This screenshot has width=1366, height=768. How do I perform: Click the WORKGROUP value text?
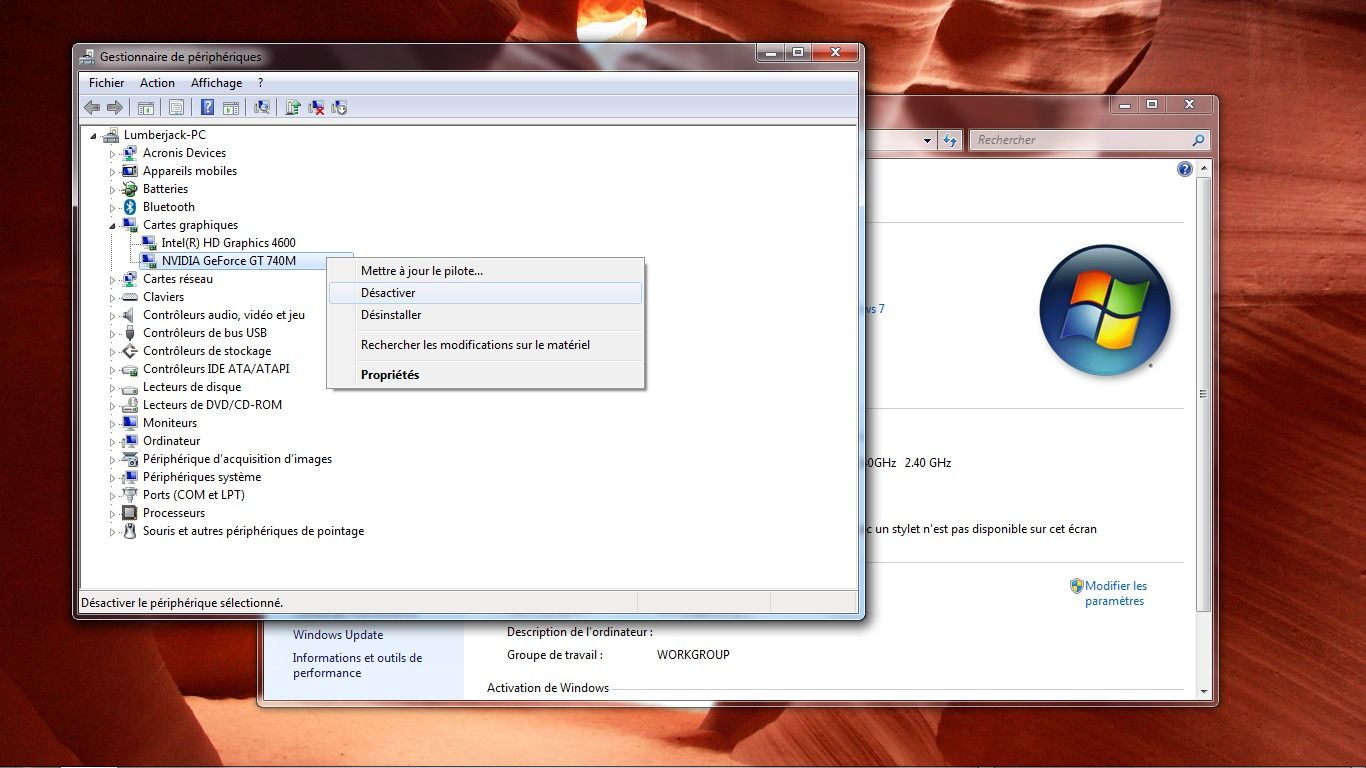[693, 655]
